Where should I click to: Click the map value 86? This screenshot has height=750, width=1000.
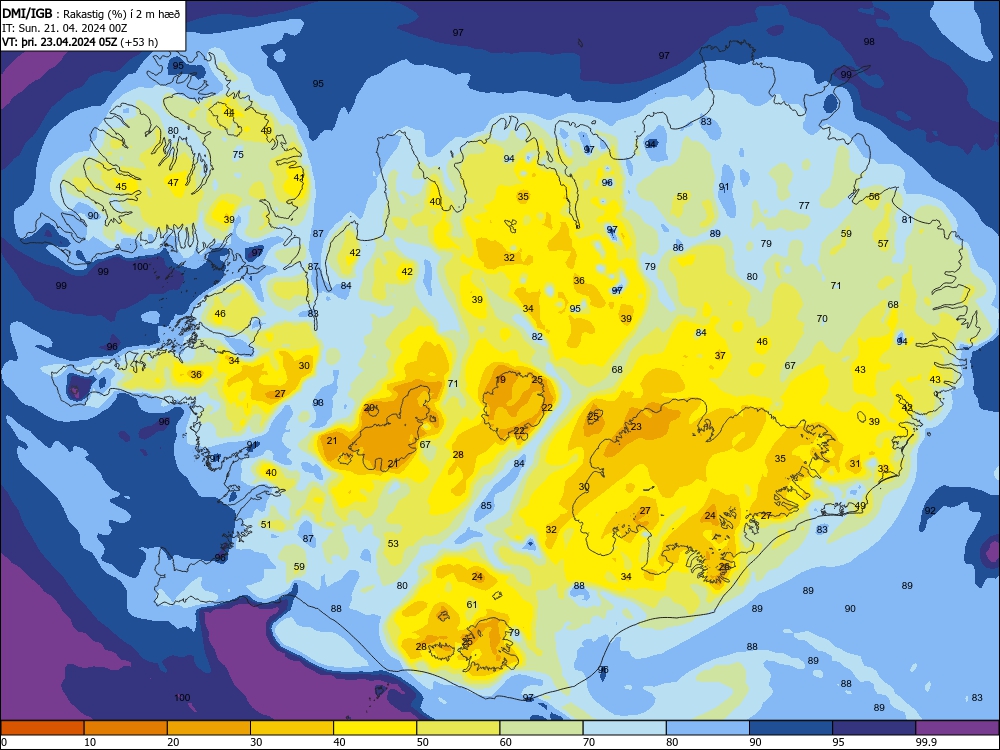pyautogui.click(x=678, y=247)
